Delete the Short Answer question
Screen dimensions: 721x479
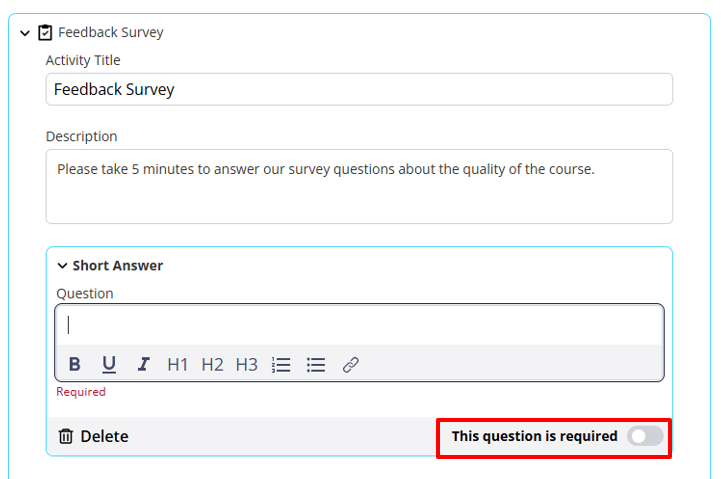tap(93, 436)
